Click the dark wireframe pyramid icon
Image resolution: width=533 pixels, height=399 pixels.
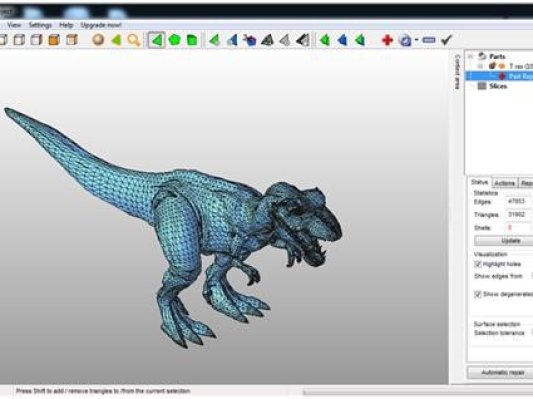point(267,40)
